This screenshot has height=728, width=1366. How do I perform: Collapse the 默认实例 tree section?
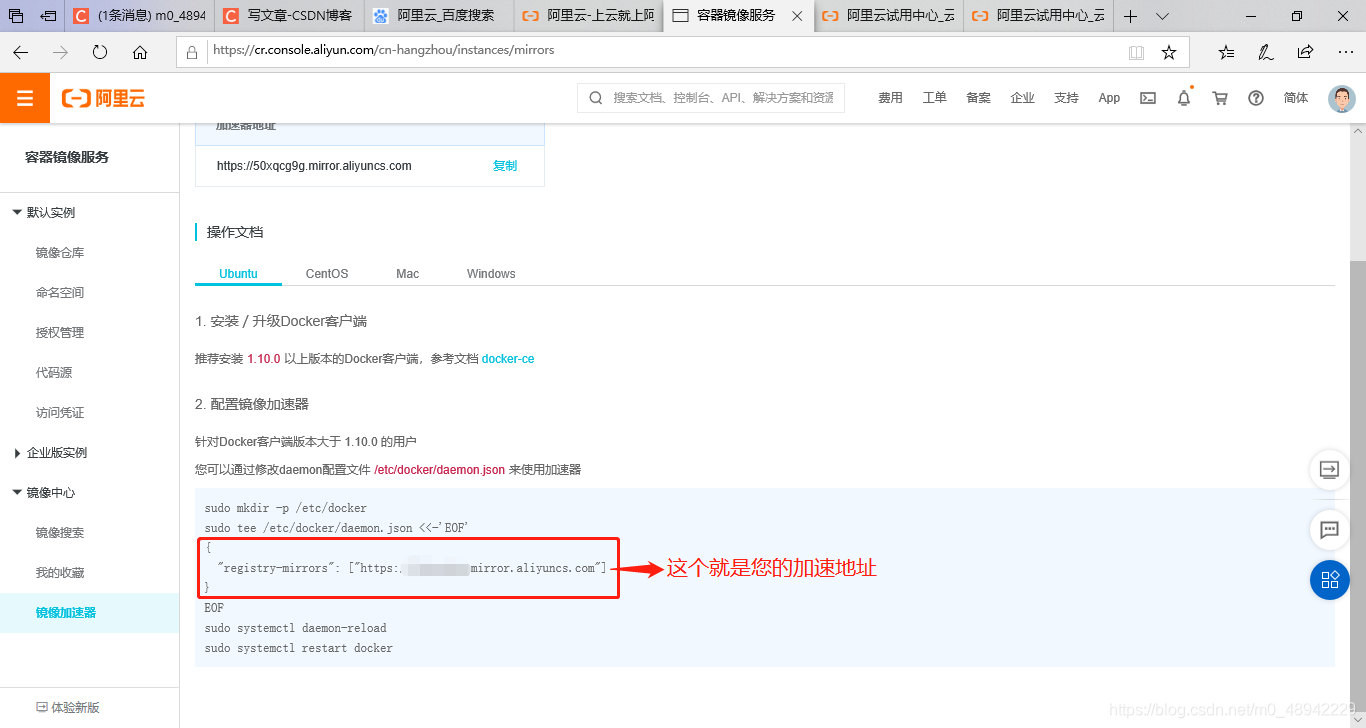click(16, 212)
